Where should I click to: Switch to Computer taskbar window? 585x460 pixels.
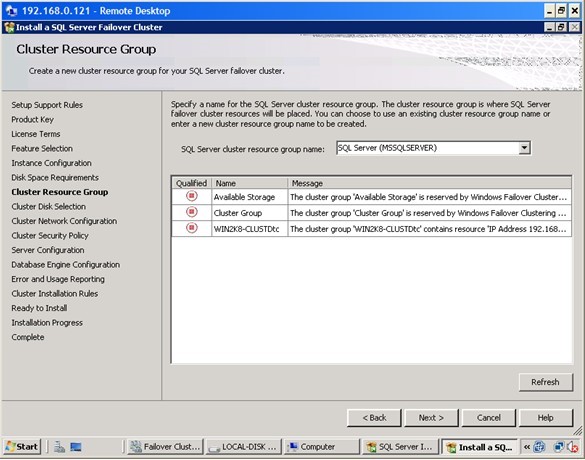tap(322, 447)
